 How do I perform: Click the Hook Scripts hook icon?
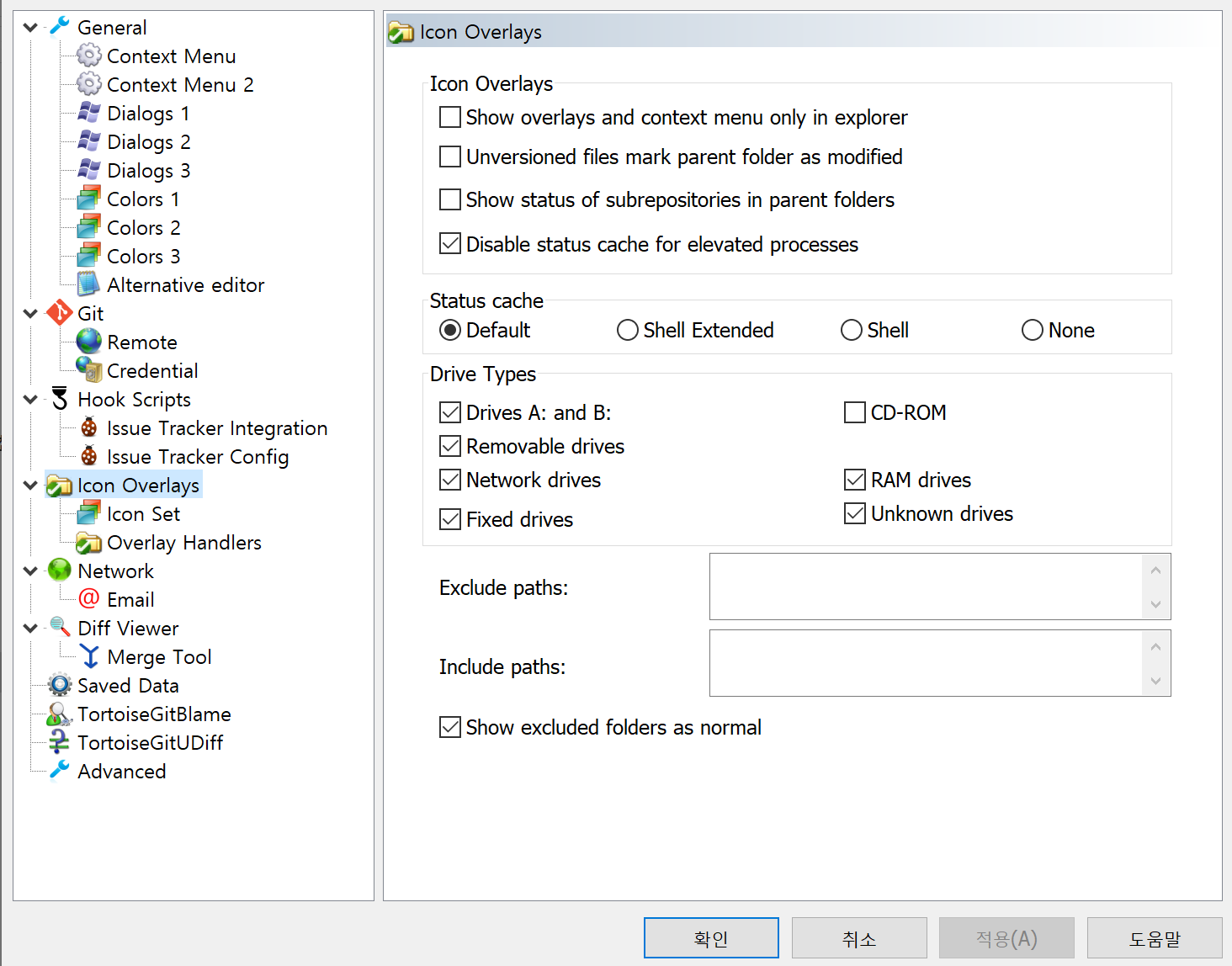60,399
